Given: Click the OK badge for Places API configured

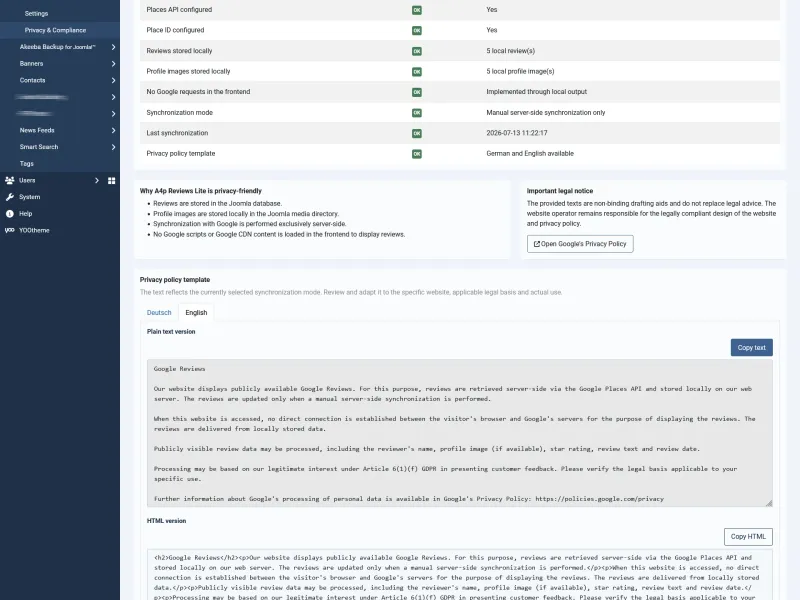Looking at the screenshot, I should [417, 10].
